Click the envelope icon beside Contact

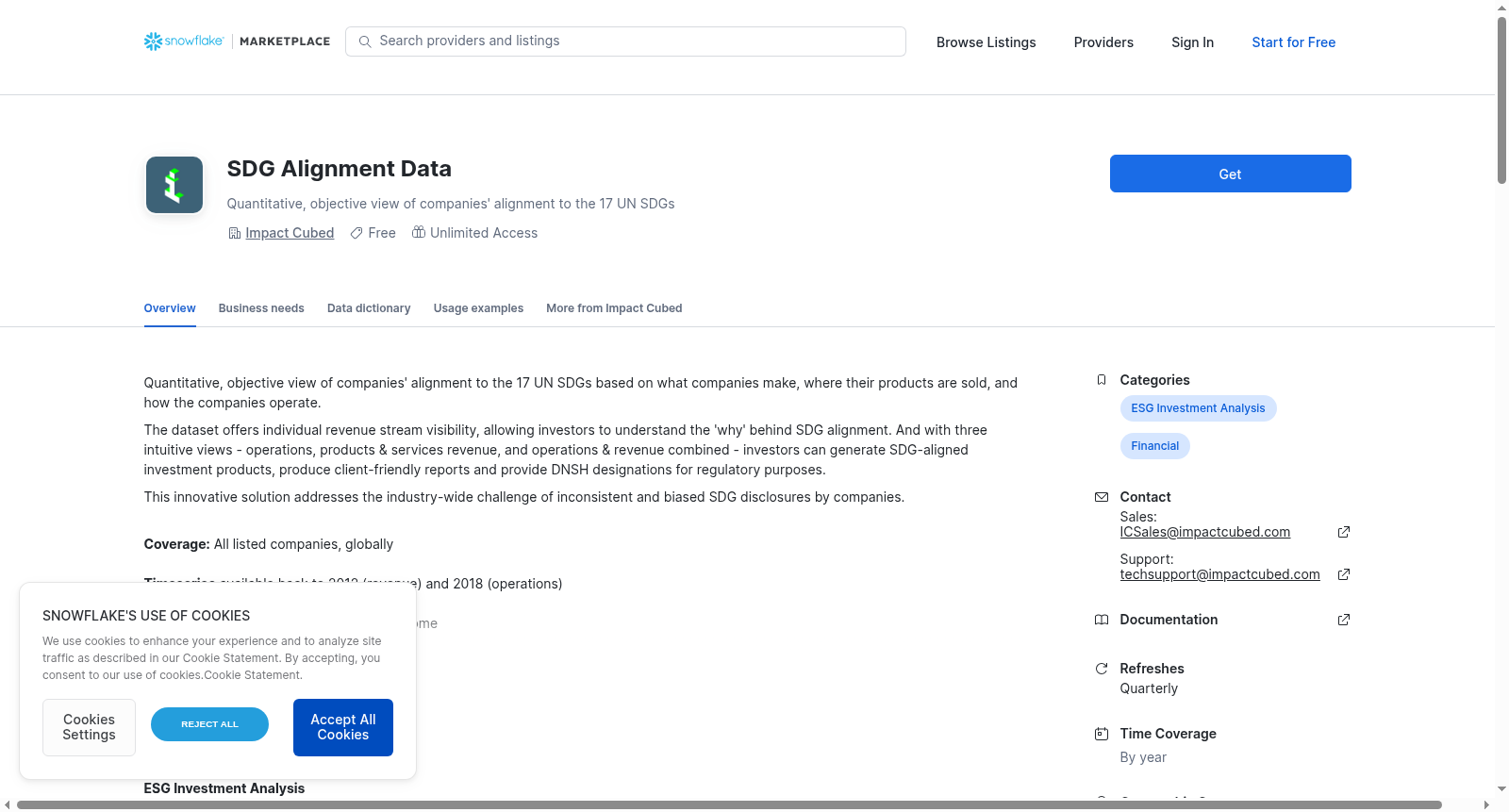pyautogui.click(x=1102, y=497)
